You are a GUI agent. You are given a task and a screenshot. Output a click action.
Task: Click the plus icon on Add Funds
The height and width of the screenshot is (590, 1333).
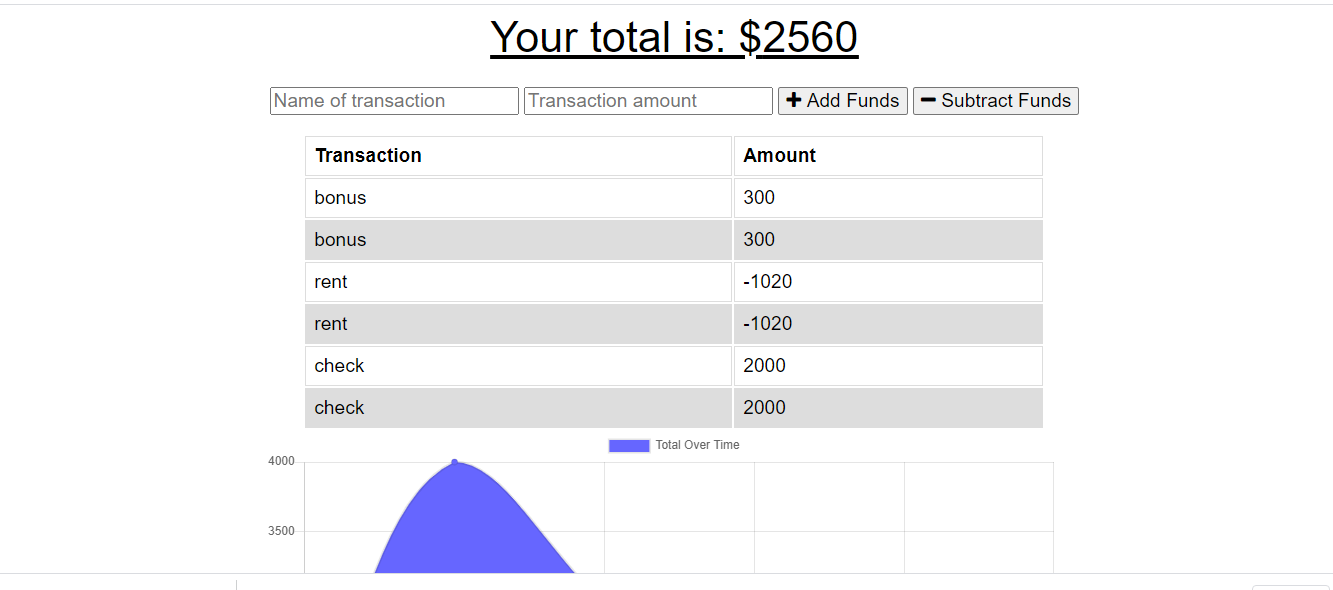(795, 100)
